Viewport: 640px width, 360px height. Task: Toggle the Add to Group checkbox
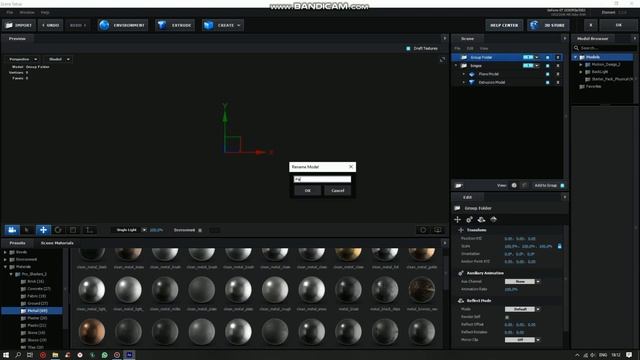[562, 186]
